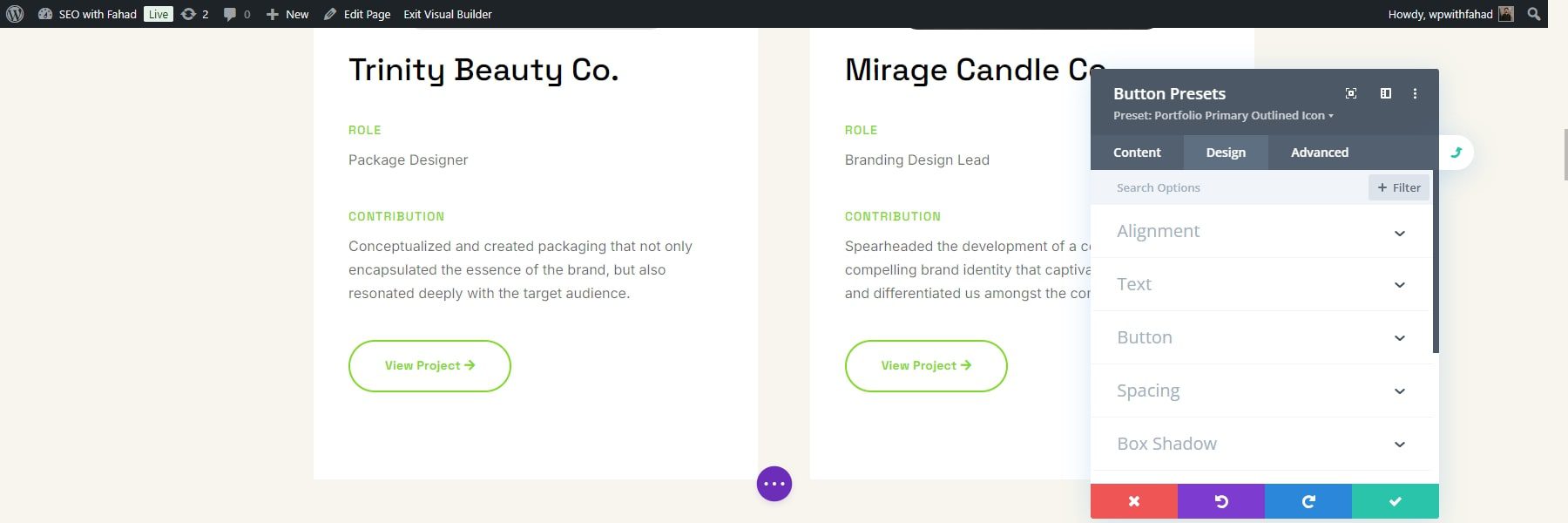Expand the Spacing settings section
The height and width of the screenshot is (523, 1568).
pyautogui.click(x=1260, y=391)
